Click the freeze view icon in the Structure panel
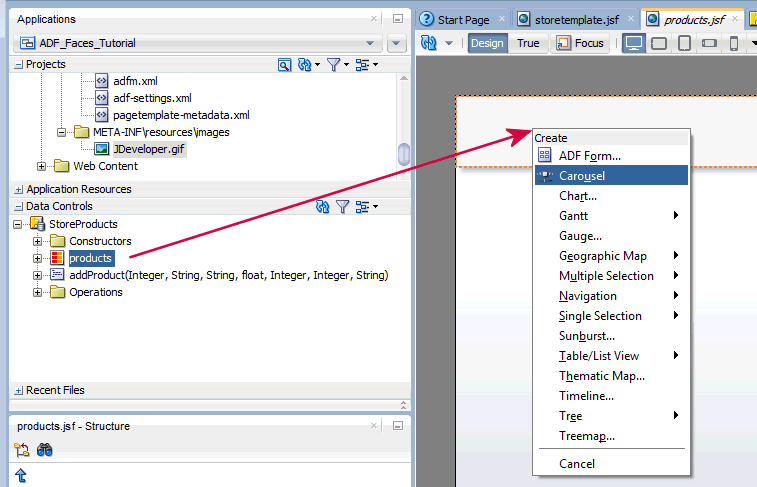The height and width of the screenshot is (487, 757). [21, 450]
